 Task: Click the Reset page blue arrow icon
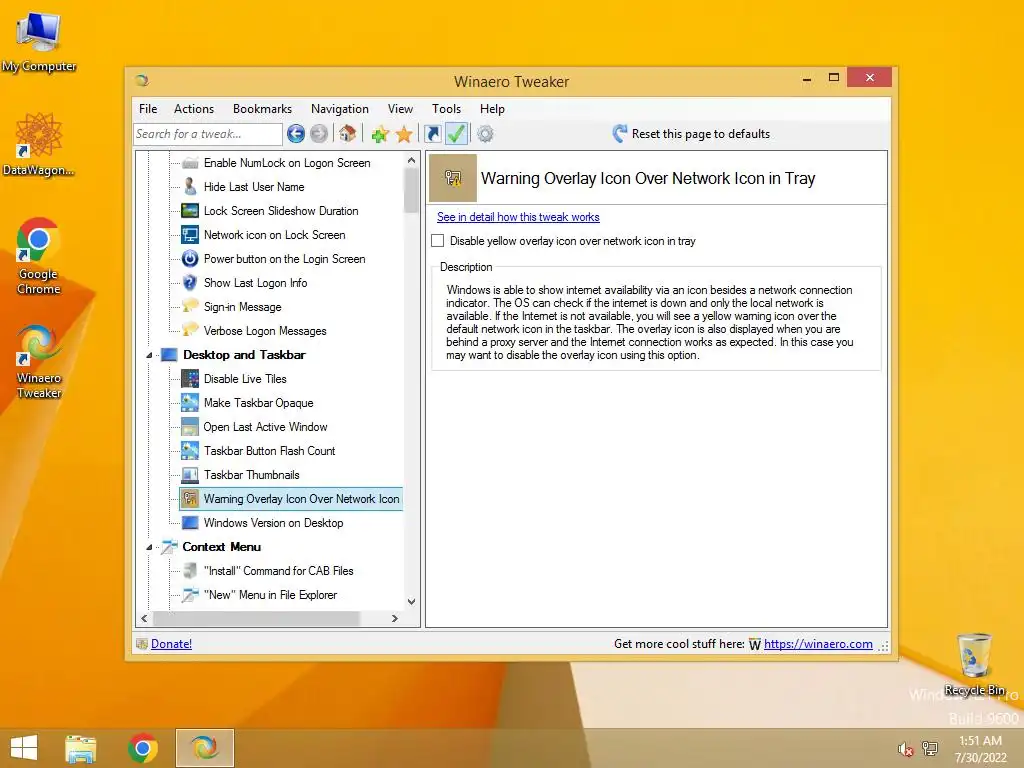click(619, 134)
